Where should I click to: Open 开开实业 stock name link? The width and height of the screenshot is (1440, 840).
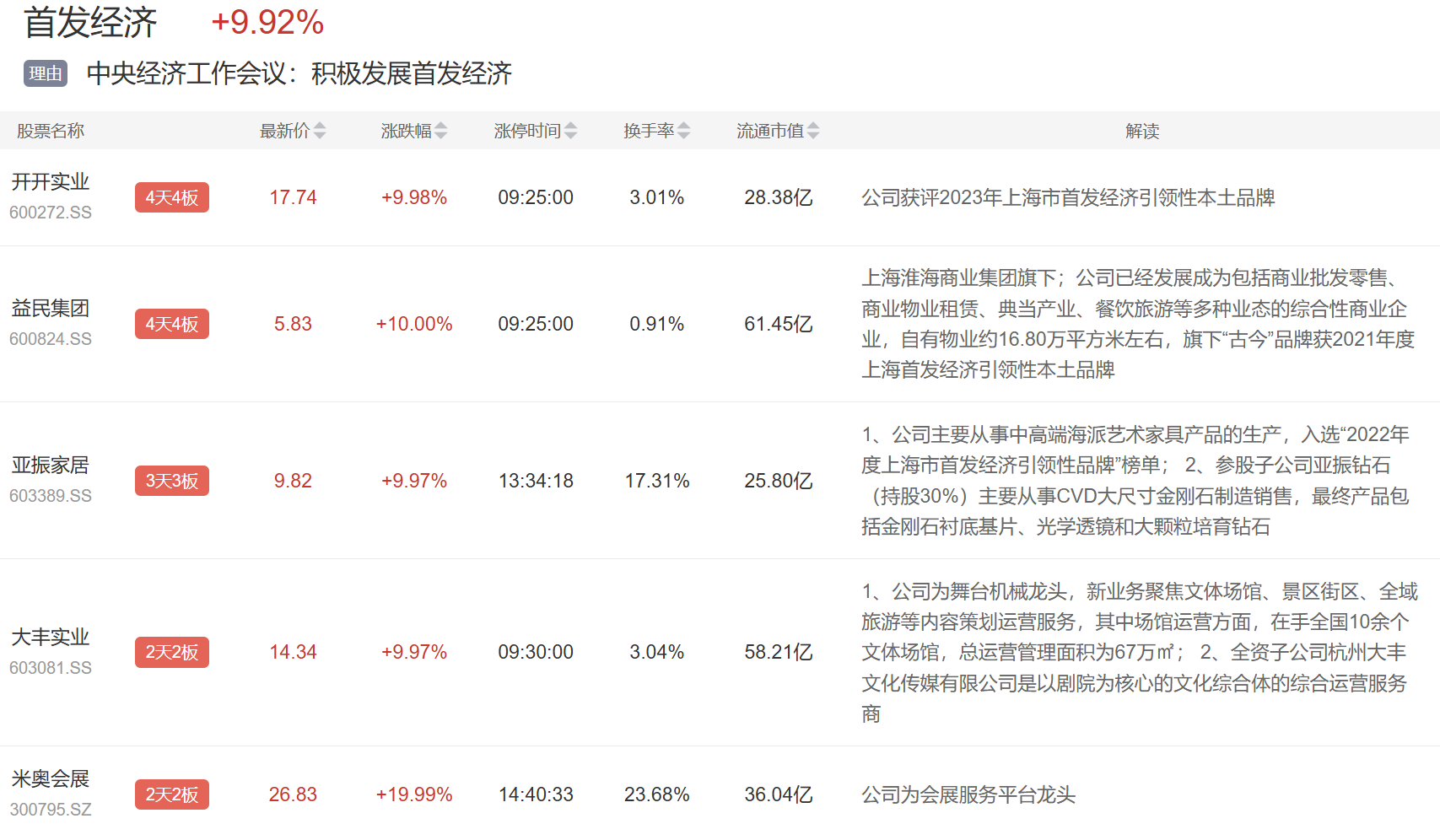[x=51, y=182]
